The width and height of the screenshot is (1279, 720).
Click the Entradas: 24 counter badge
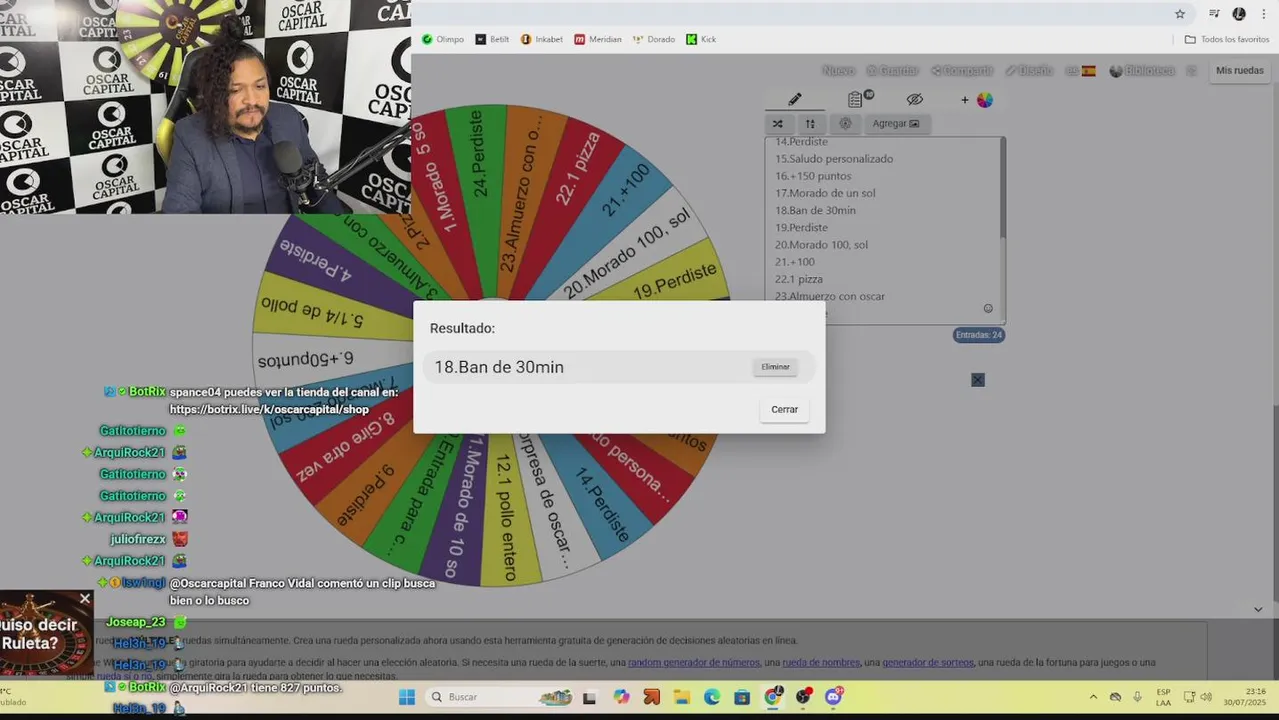[x=978, y=335]
